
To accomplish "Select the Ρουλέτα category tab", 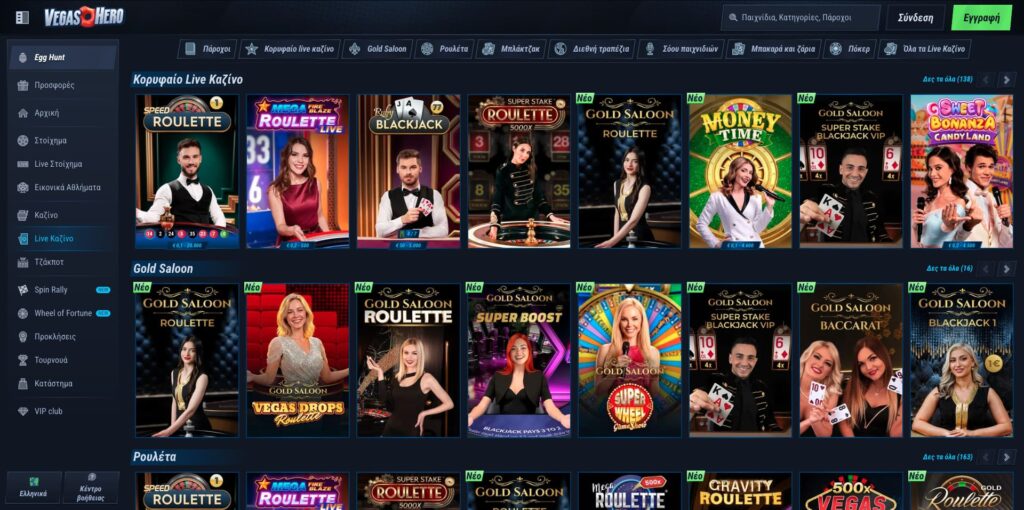I will tap(445, 49).
